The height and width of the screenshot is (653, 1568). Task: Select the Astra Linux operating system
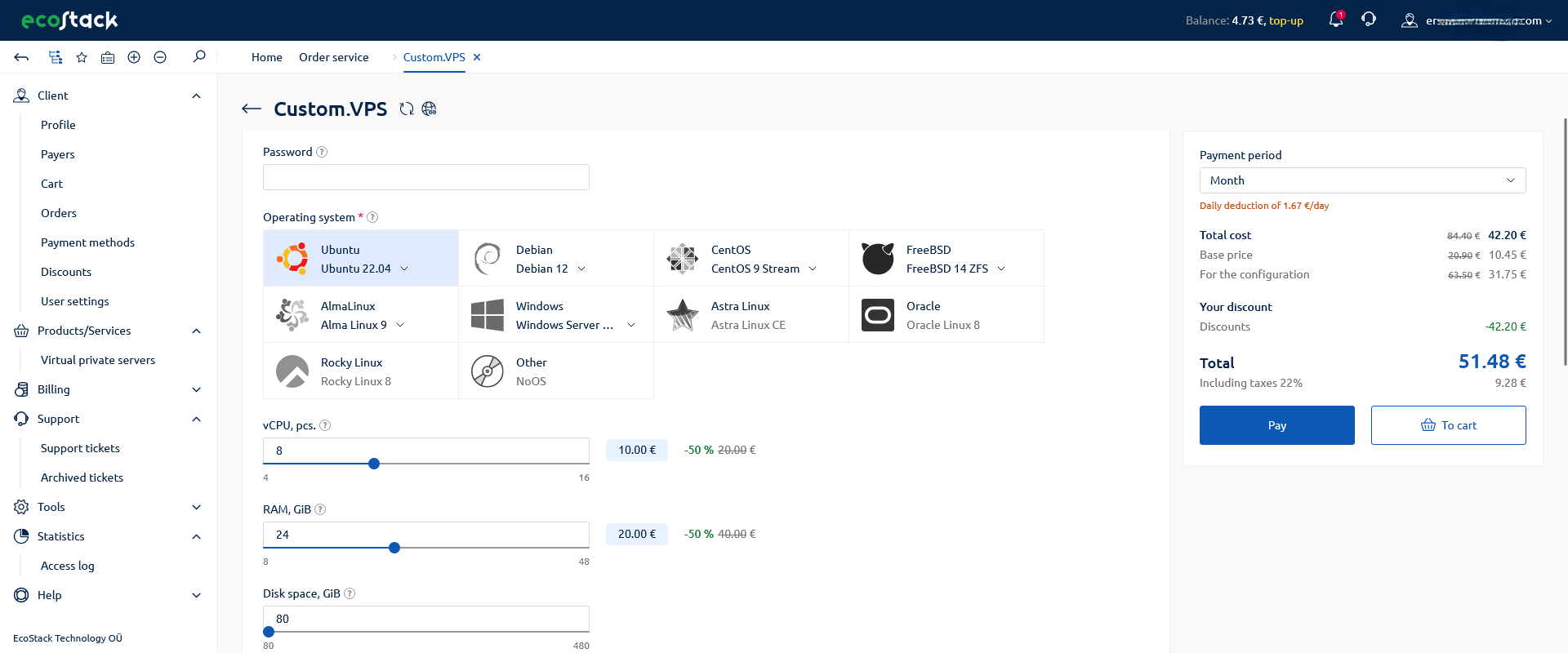751,314
